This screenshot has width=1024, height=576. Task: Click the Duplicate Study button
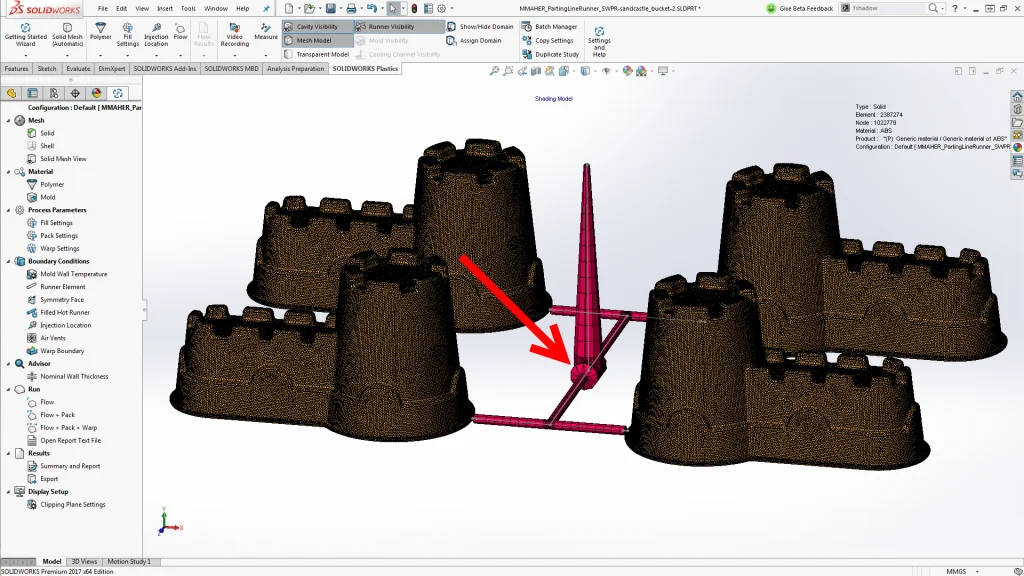tap(556, 54)
